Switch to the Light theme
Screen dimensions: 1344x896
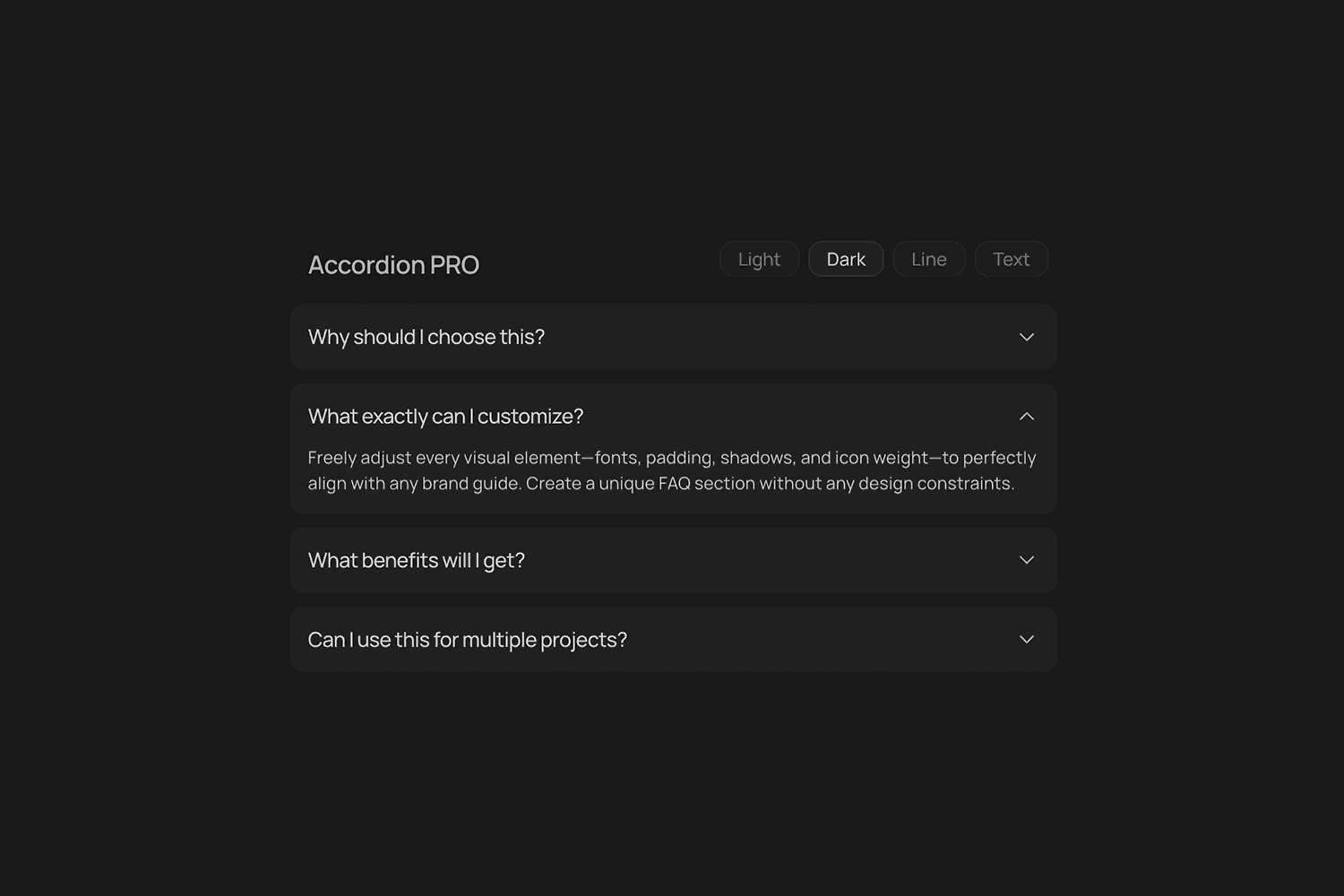point(759,260)
